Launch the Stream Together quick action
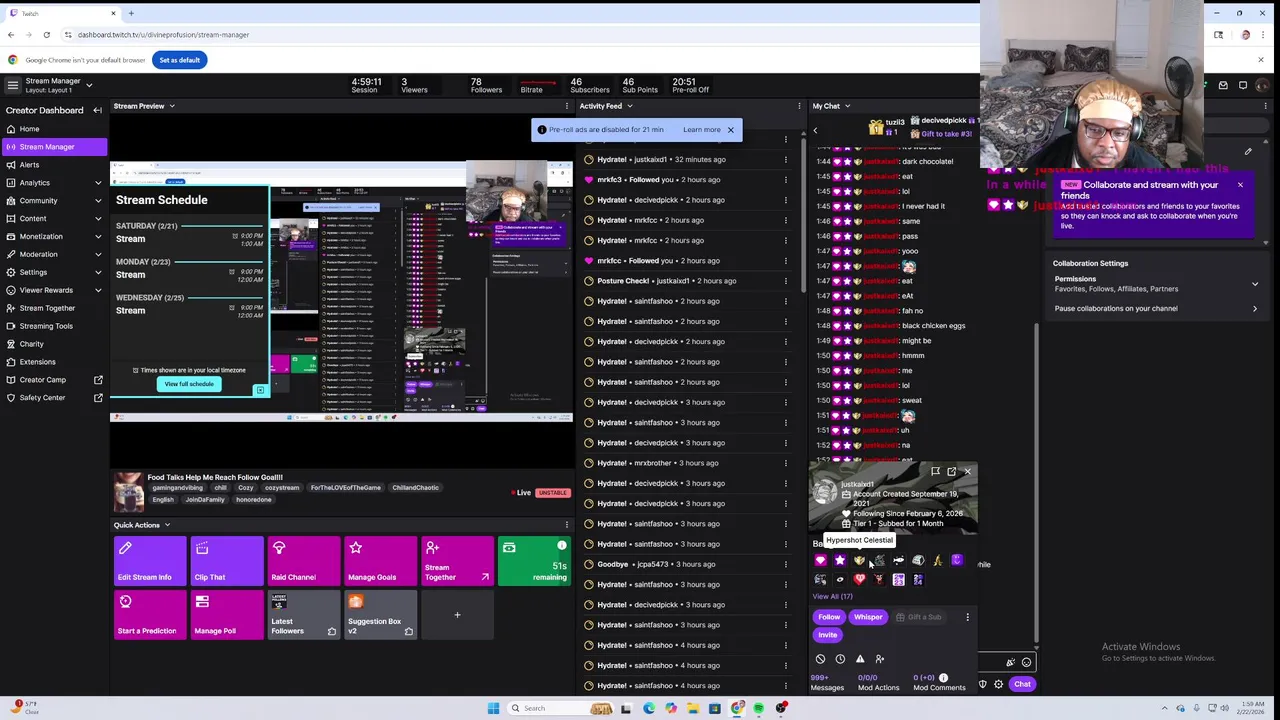This screenshot has width=1280, height=720. (x=458, y=561)
